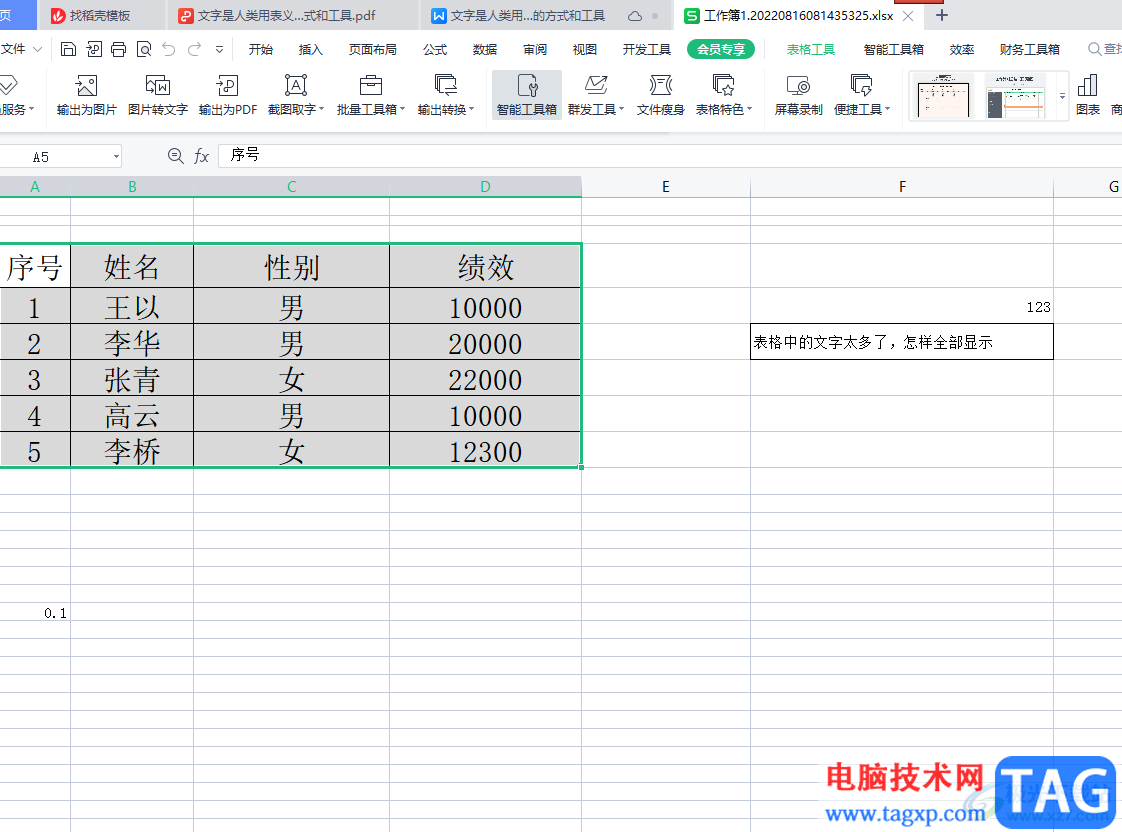Click the export-to-PDF icon beside Save
The image size is (1122, 832).
pos(94,49)
